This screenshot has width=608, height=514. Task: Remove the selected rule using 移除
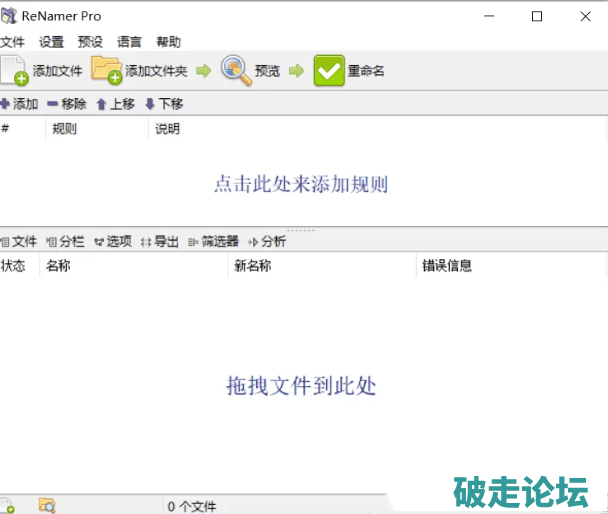(67, 104)
